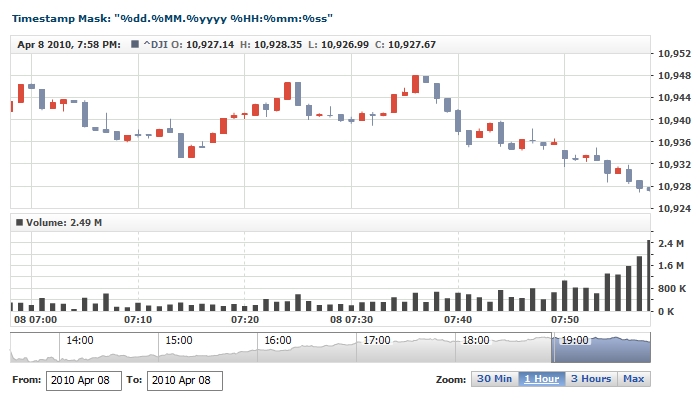The height and width of the screenshot is (400, 700).
Task: Jump to 16:00 in the timeline scroller
Action: pyautogui.click(x=276, y=341)
